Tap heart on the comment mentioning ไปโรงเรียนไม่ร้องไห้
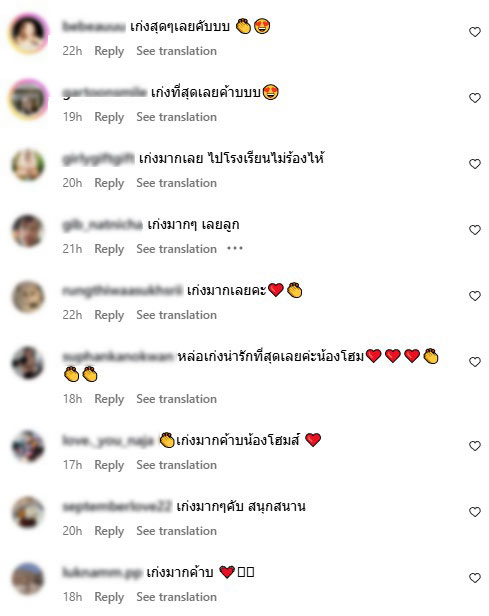This screenshot has width=489, height=616. [x=475, y=164]
